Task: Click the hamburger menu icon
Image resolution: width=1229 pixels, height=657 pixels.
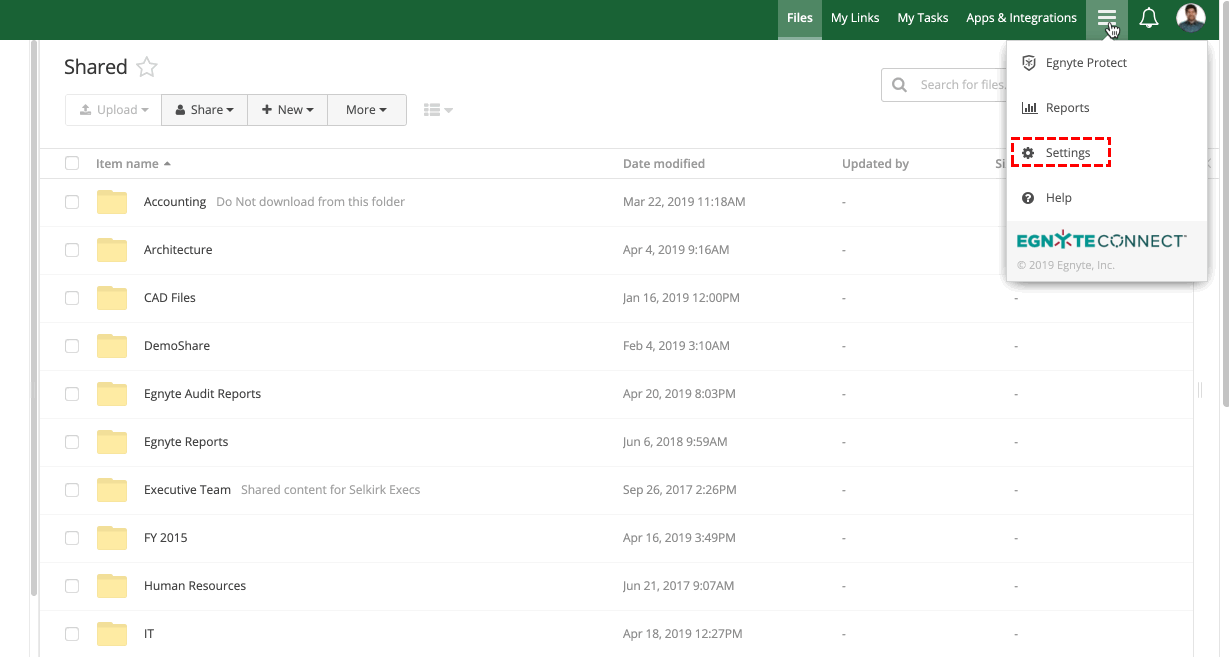Action: click(1106, 18)
